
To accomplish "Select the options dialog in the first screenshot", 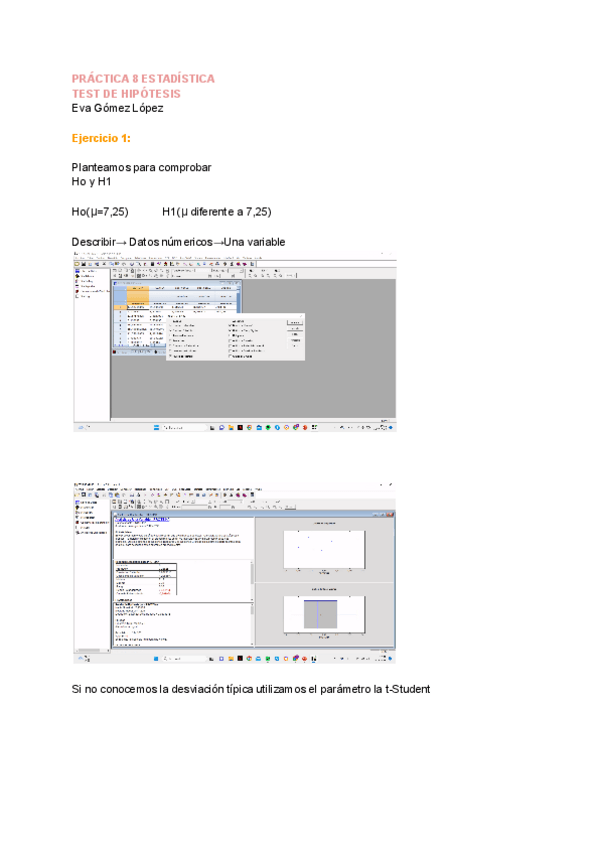I will [235, 337].
